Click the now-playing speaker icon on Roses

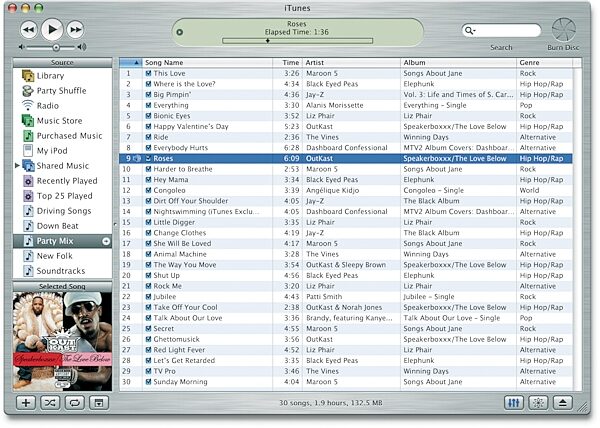point(137,158)
